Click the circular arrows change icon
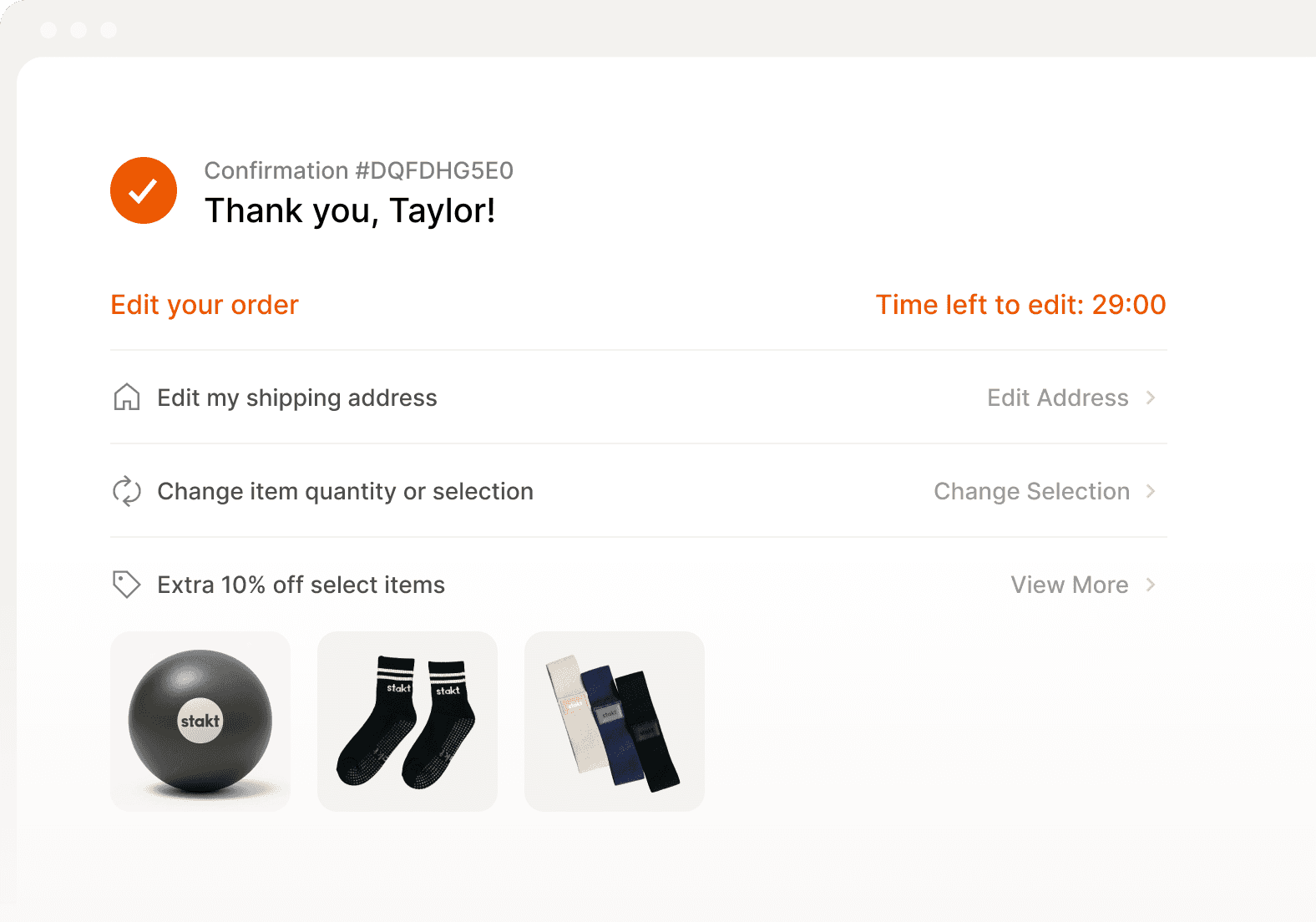1316x922 pixels. pos(127,491)
